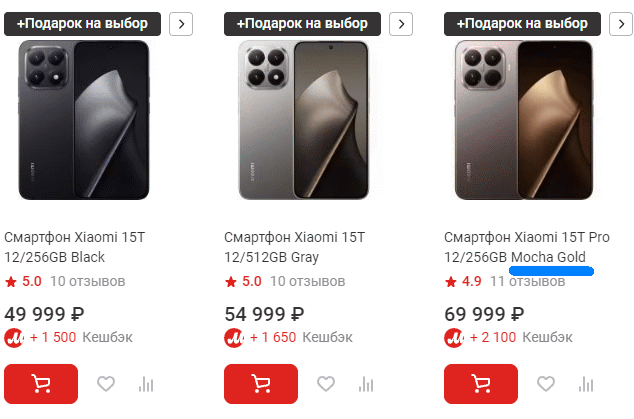Favorite the Xiaomi 15T Black phone
Viewport: 634px width, 419px height.
[106, 384]
